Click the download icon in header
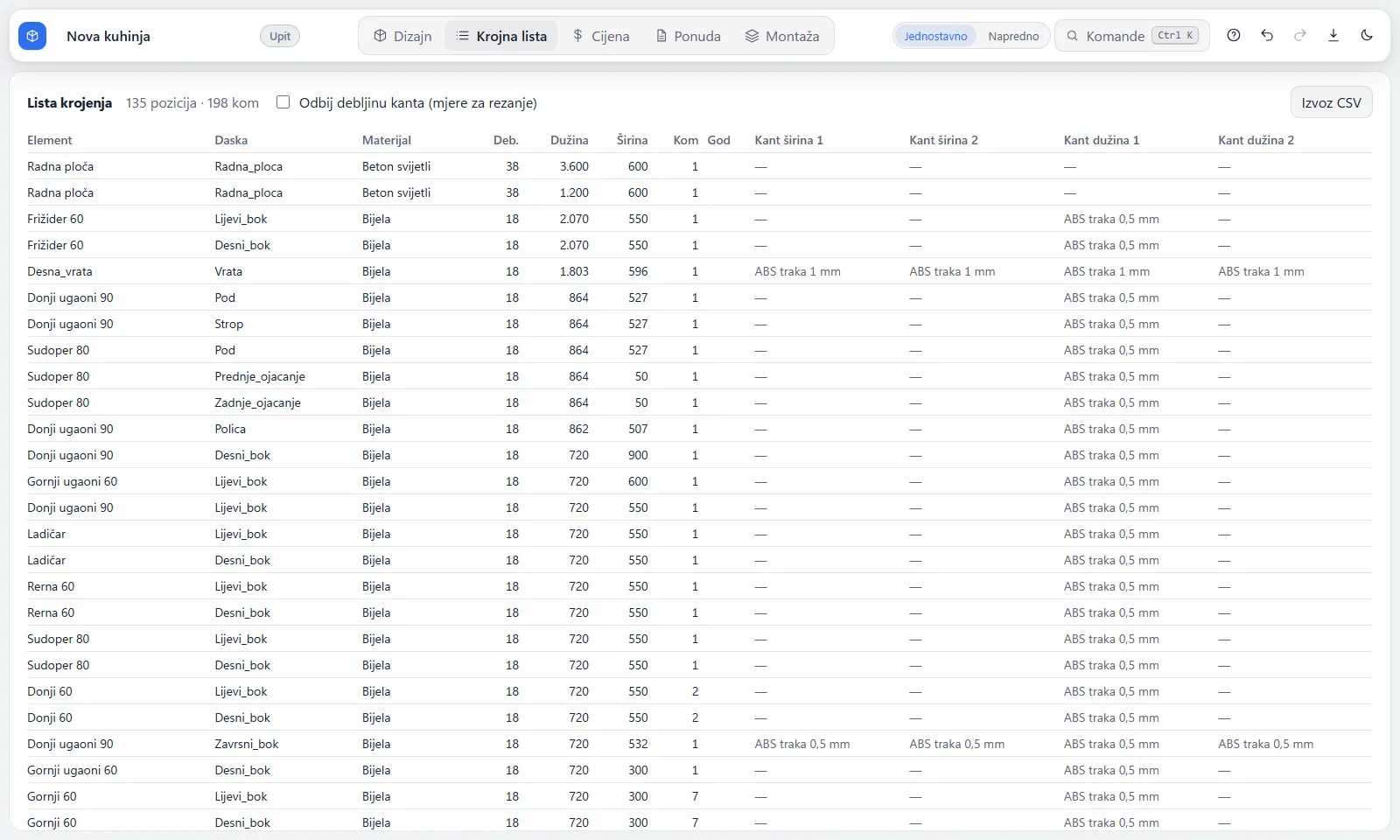This screenshot has width=1400, height=840. click(1333, 36)
